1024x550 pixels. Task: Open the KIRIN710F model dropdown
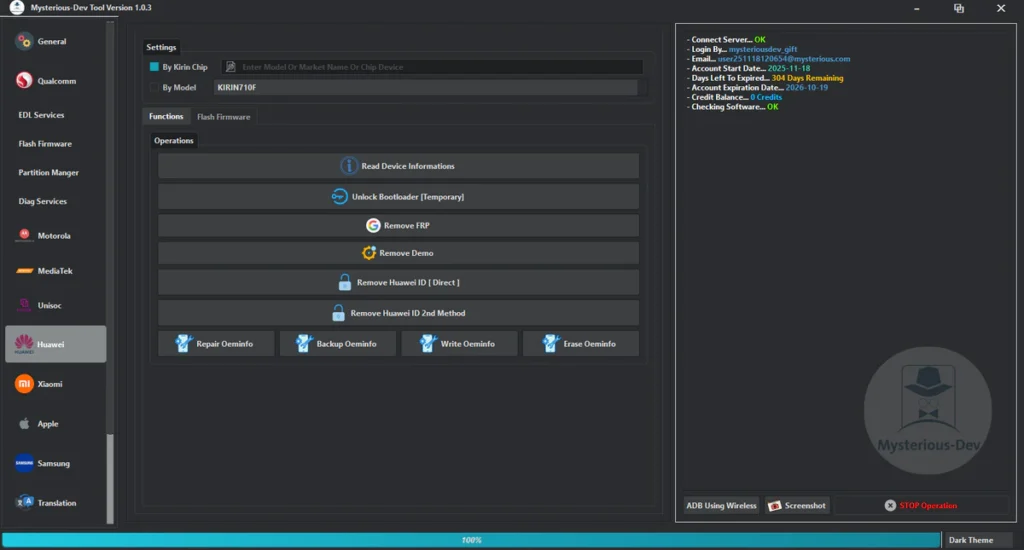pyautogui.click(x=426, y=88)
